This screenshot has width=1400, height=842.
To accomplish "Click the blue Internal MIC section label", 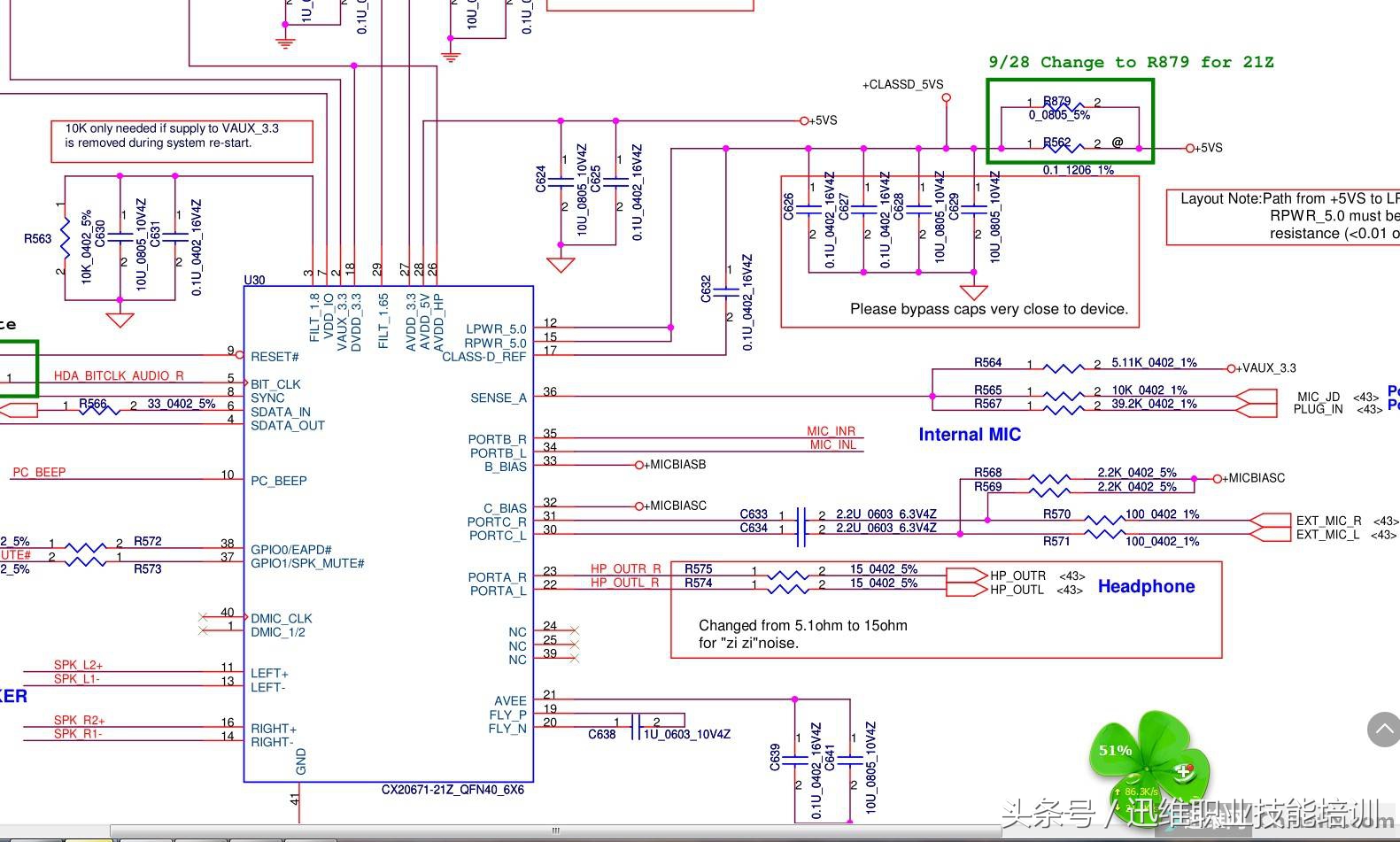I will pyautogui.click(x=970, y=435).
